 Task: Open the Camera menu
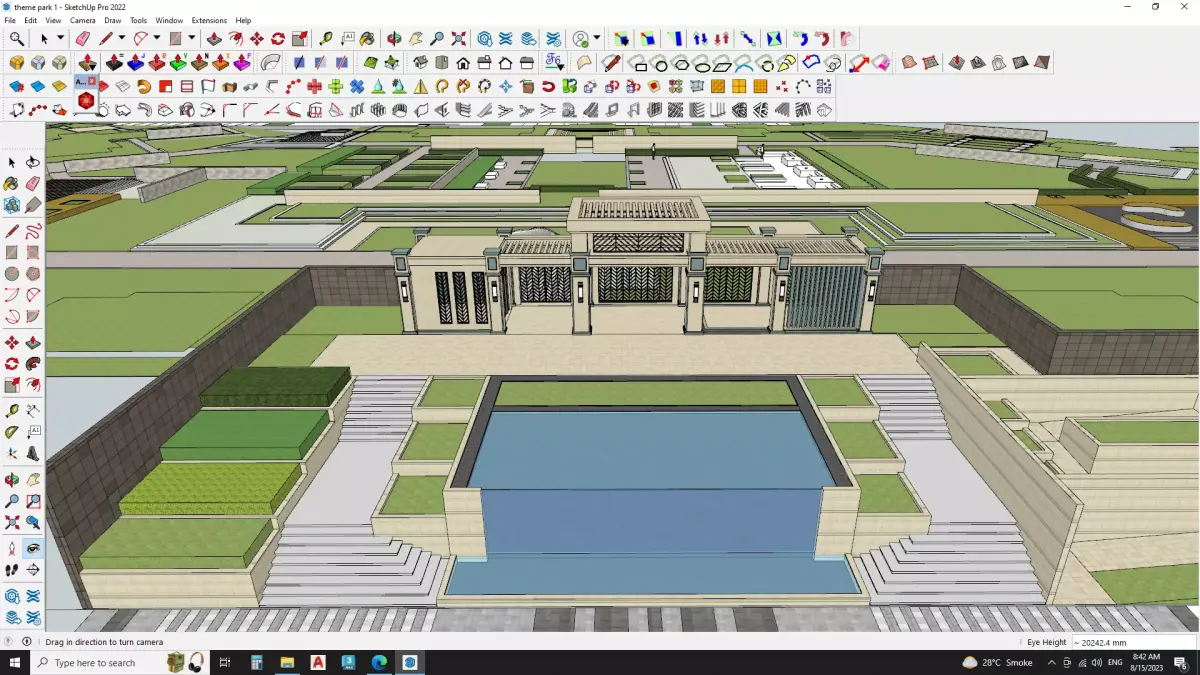83,20
